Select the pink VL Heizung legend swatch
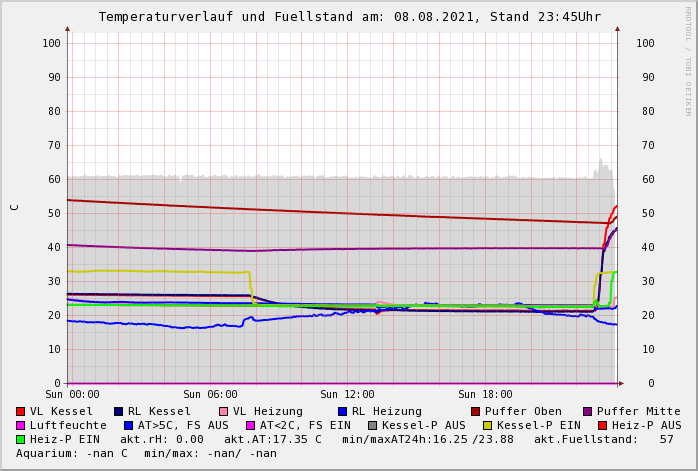This screenshot has height=471, width=698. pyautogui.click(x=223, y=411)
